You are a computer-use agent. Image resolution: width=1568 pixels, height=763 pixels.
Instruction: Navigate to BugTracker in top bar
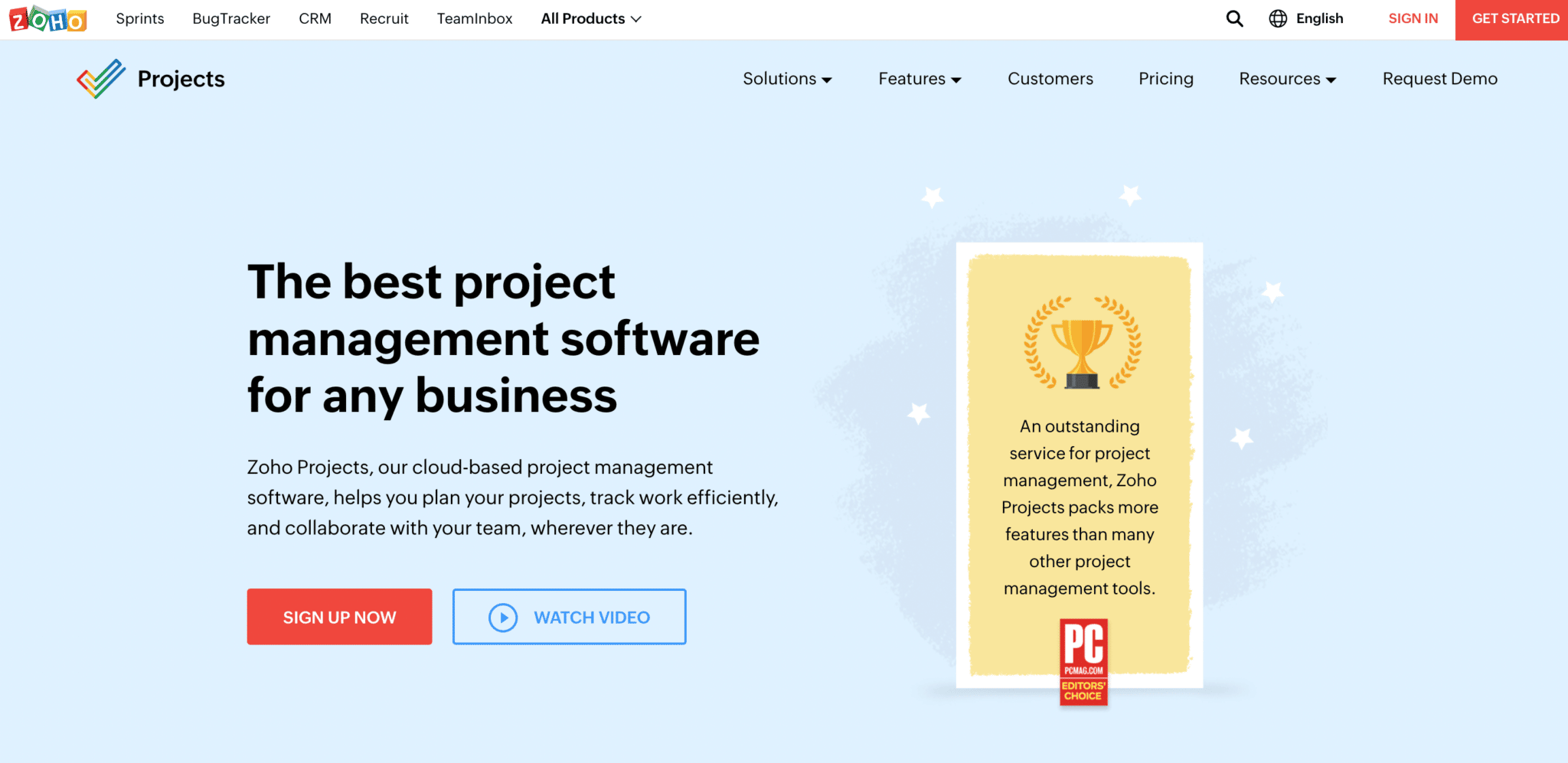pos(231,18)
